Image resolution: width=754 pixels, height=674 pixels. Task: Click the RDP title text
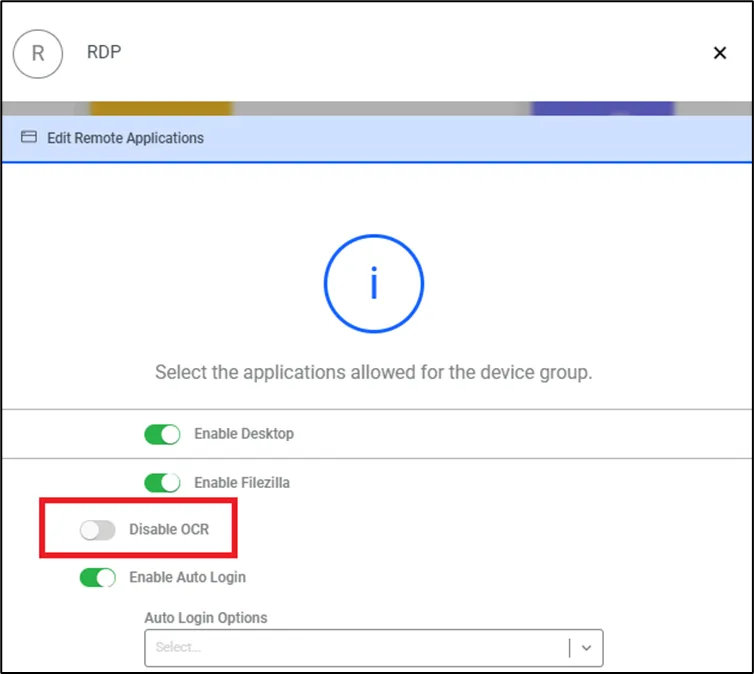pos(104,52)
